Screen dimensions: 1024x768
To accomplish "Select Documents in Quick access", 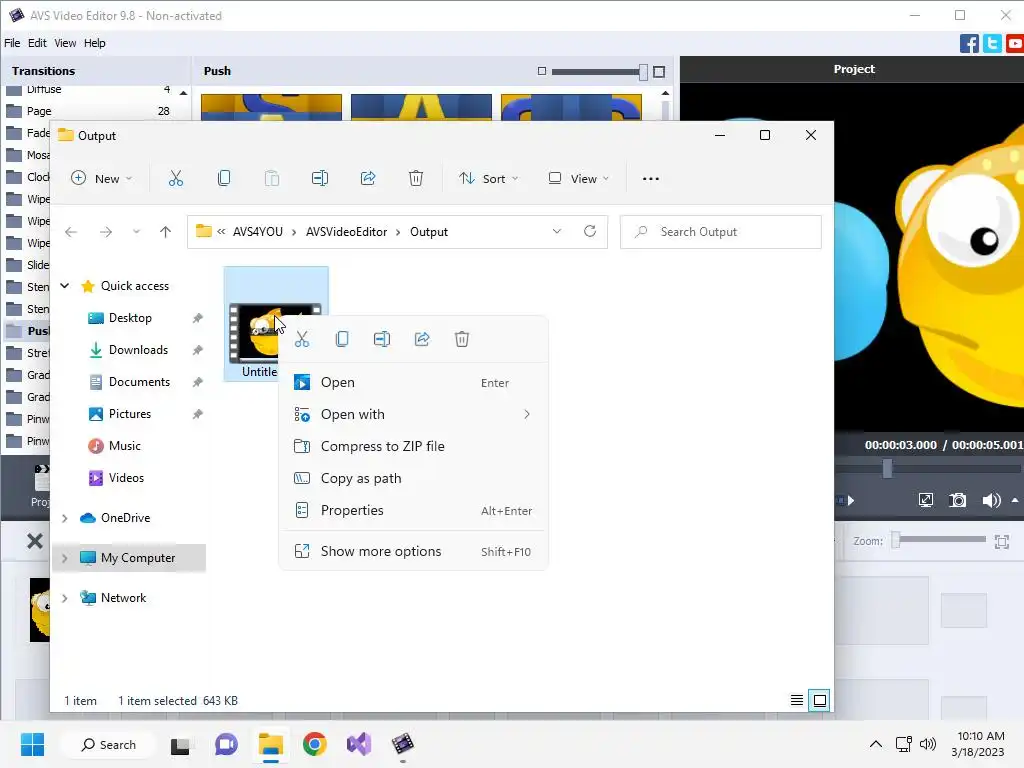I will tap(139, 382).
